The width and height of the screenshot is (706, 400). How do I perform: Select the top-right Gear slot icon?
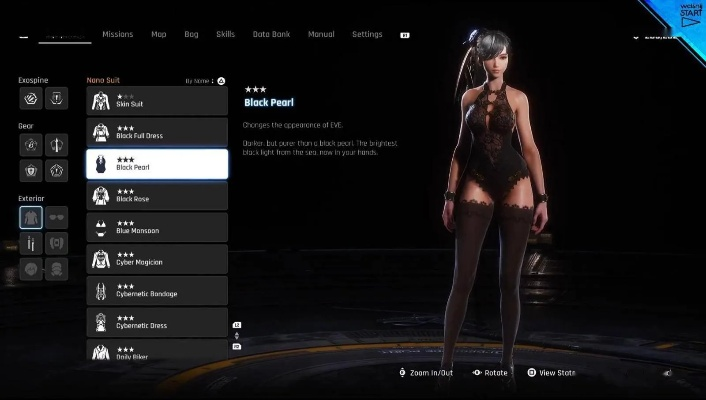pyautogui.click(x=57, y=145)
